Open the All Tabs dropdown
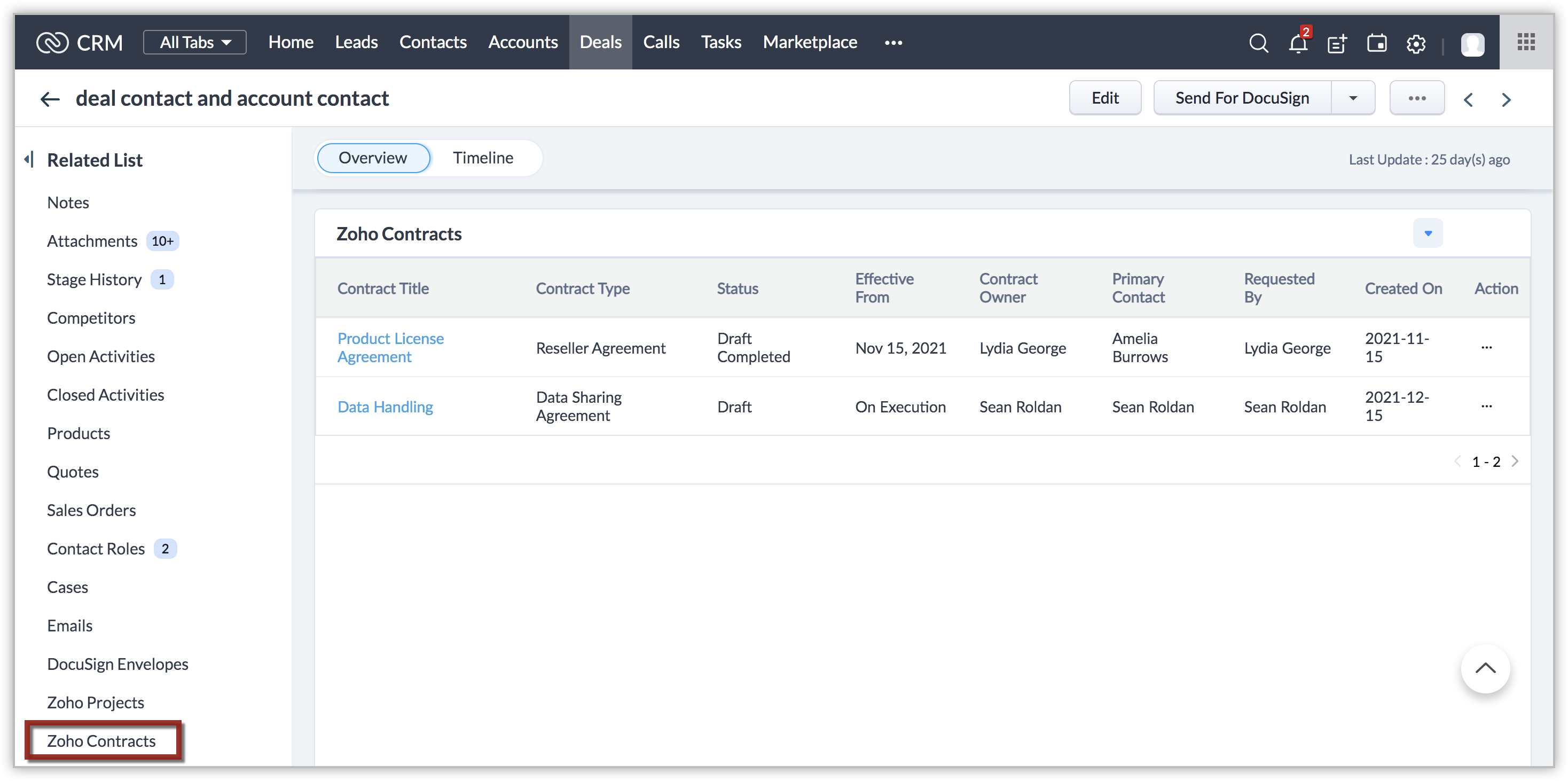This screenshot has height=781, width=1568. point(195,42)
